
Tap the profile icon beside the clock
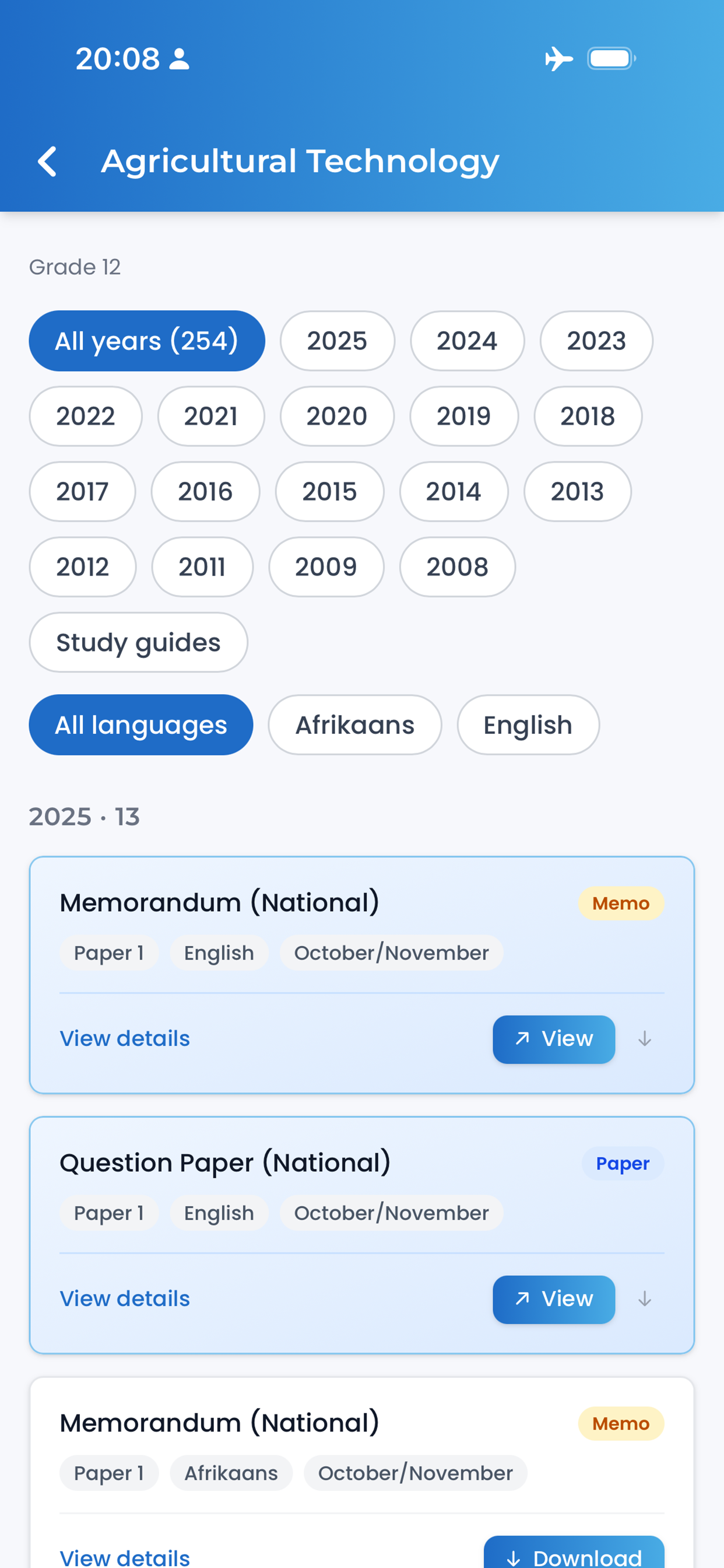(179, 59)
